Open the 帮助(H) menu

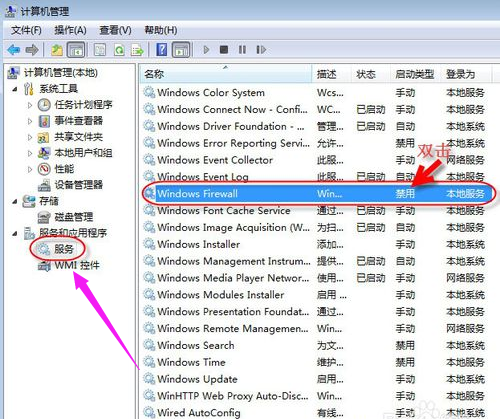point(161,30)
